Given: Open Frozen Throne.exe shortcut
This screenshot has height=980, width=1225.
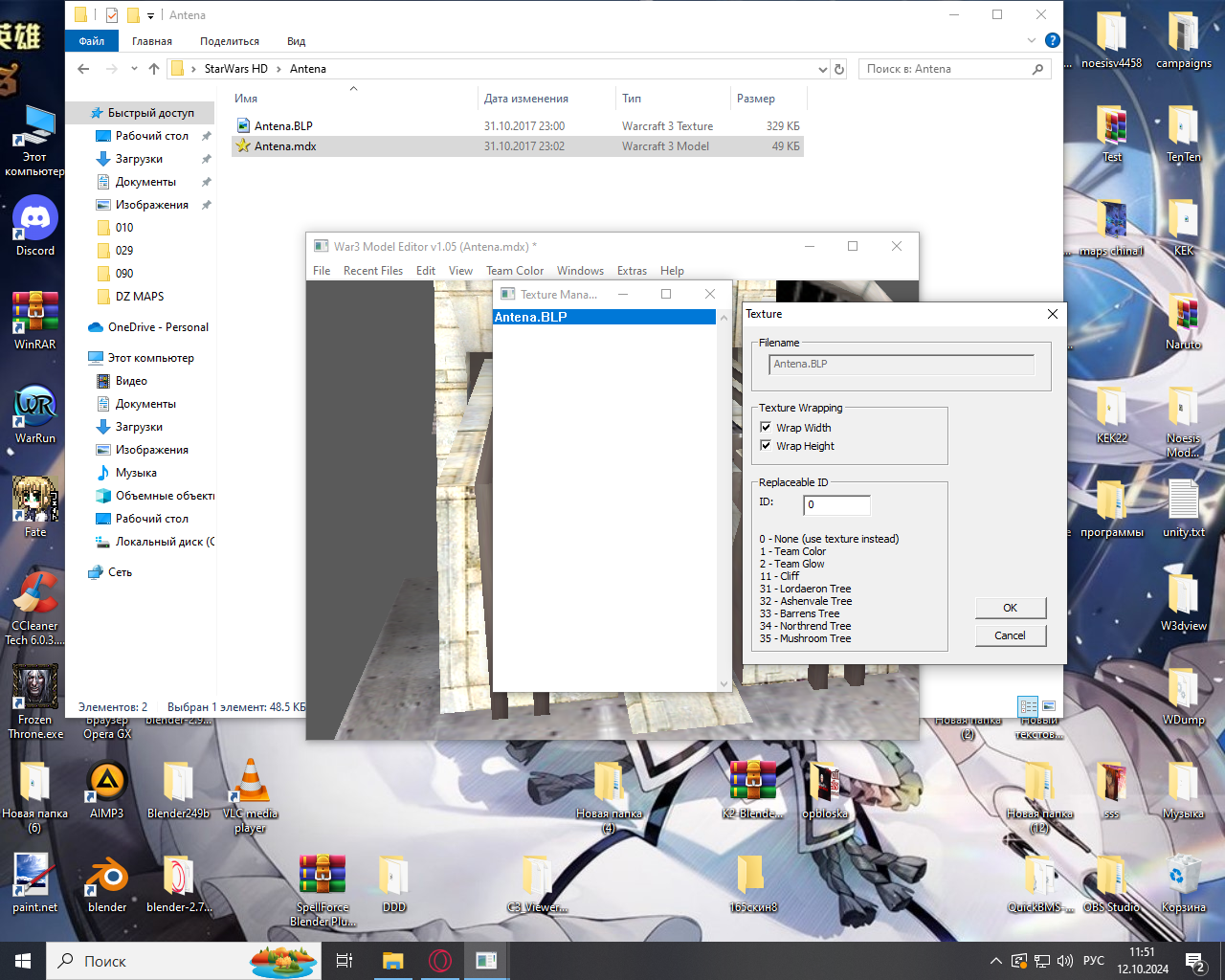Looking at the screenshot, I should [x=35, y=702].
